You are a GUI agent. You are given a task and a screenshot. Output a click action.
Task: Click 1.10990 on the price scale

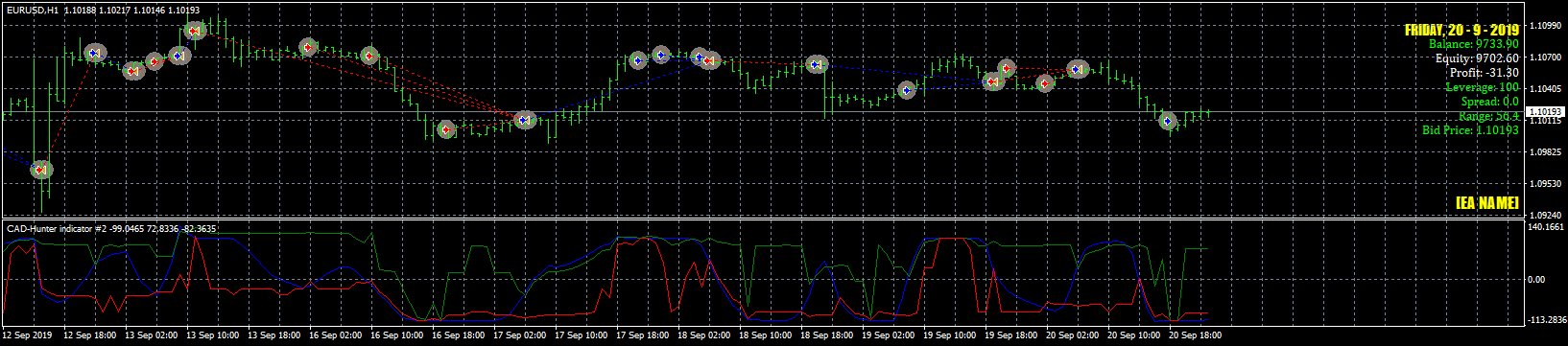pyautogui.click(x=1546, y=26)
